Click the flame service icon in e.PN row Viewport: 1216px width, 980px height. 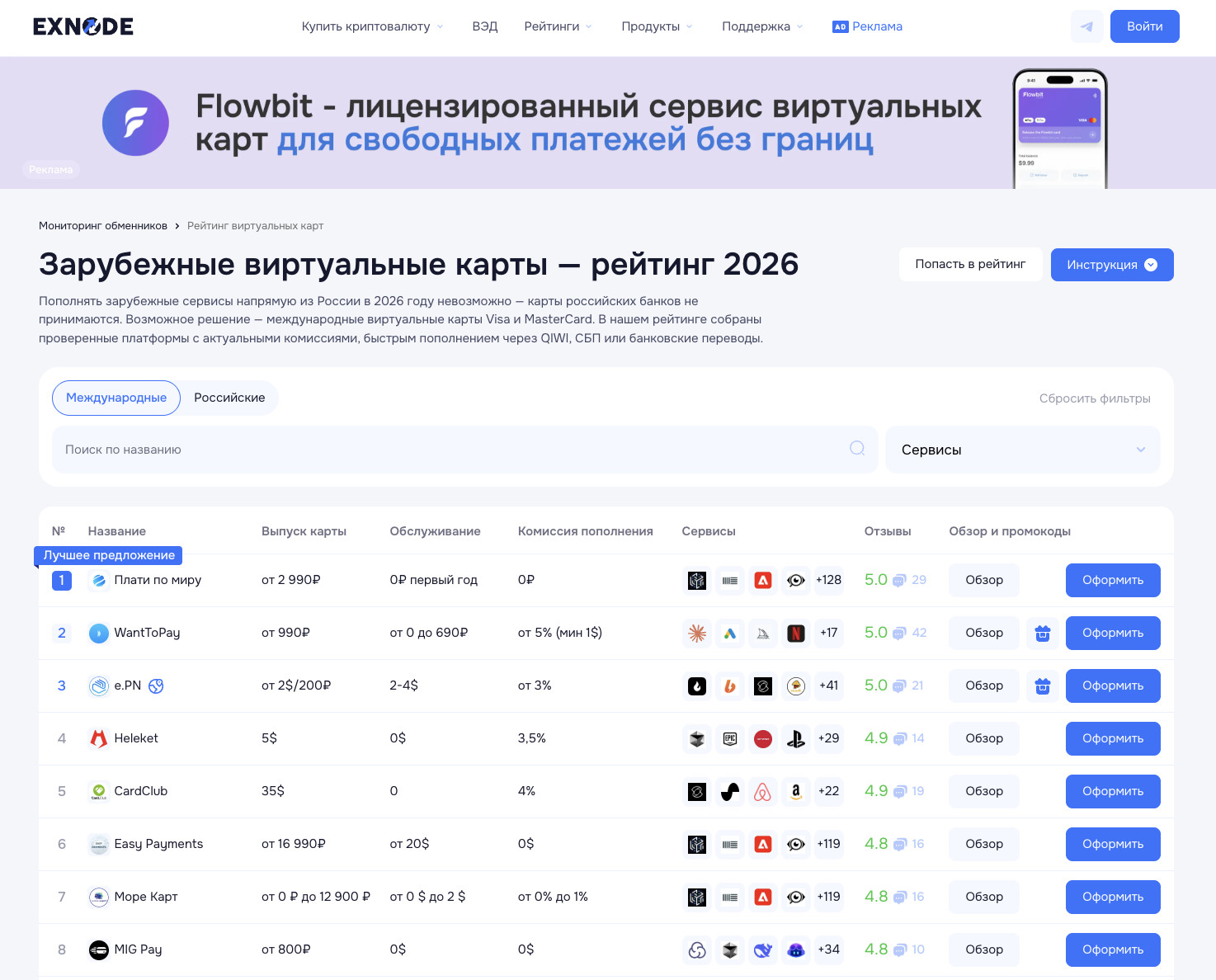[697, 686]
